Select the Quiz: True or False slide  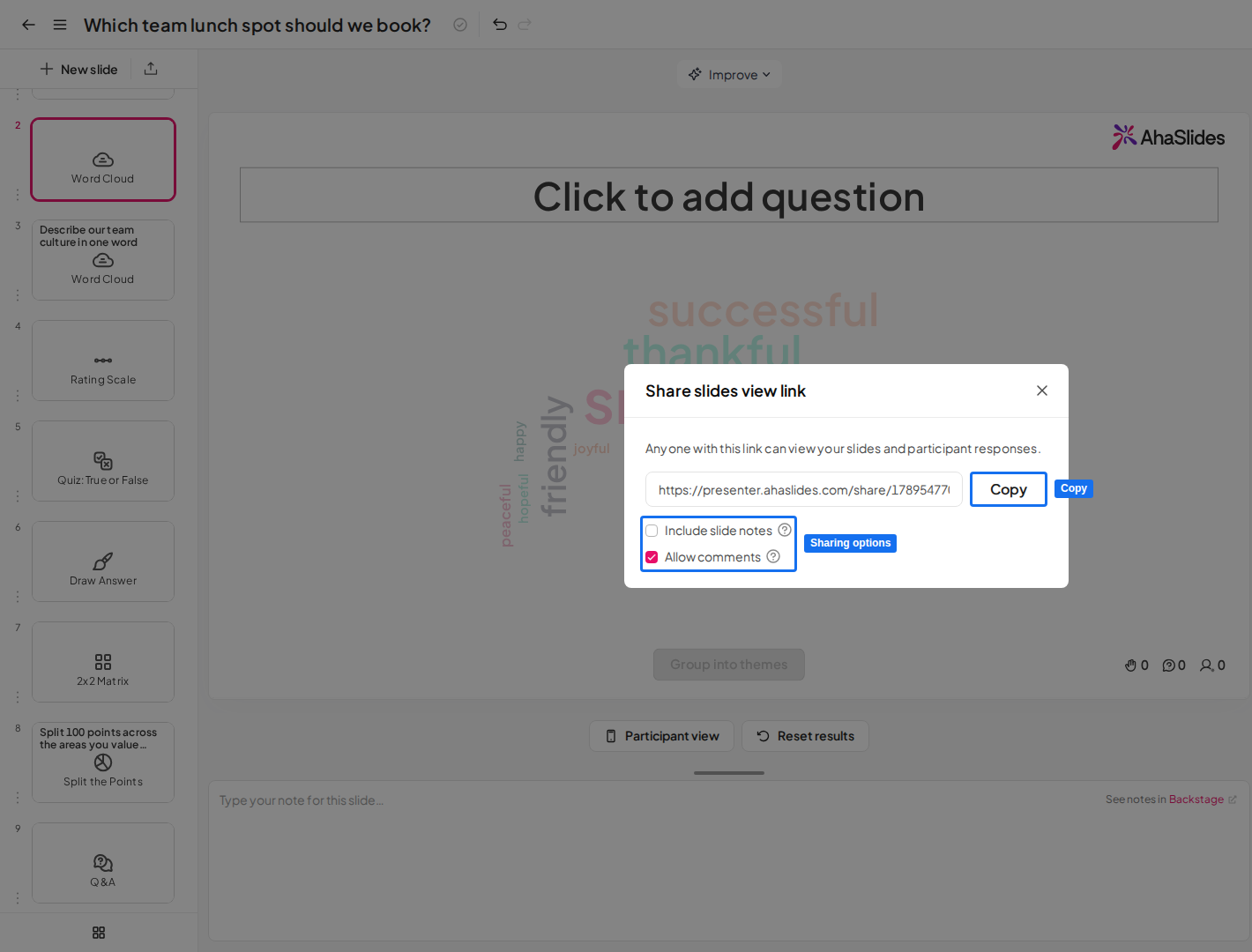(103, 461)
